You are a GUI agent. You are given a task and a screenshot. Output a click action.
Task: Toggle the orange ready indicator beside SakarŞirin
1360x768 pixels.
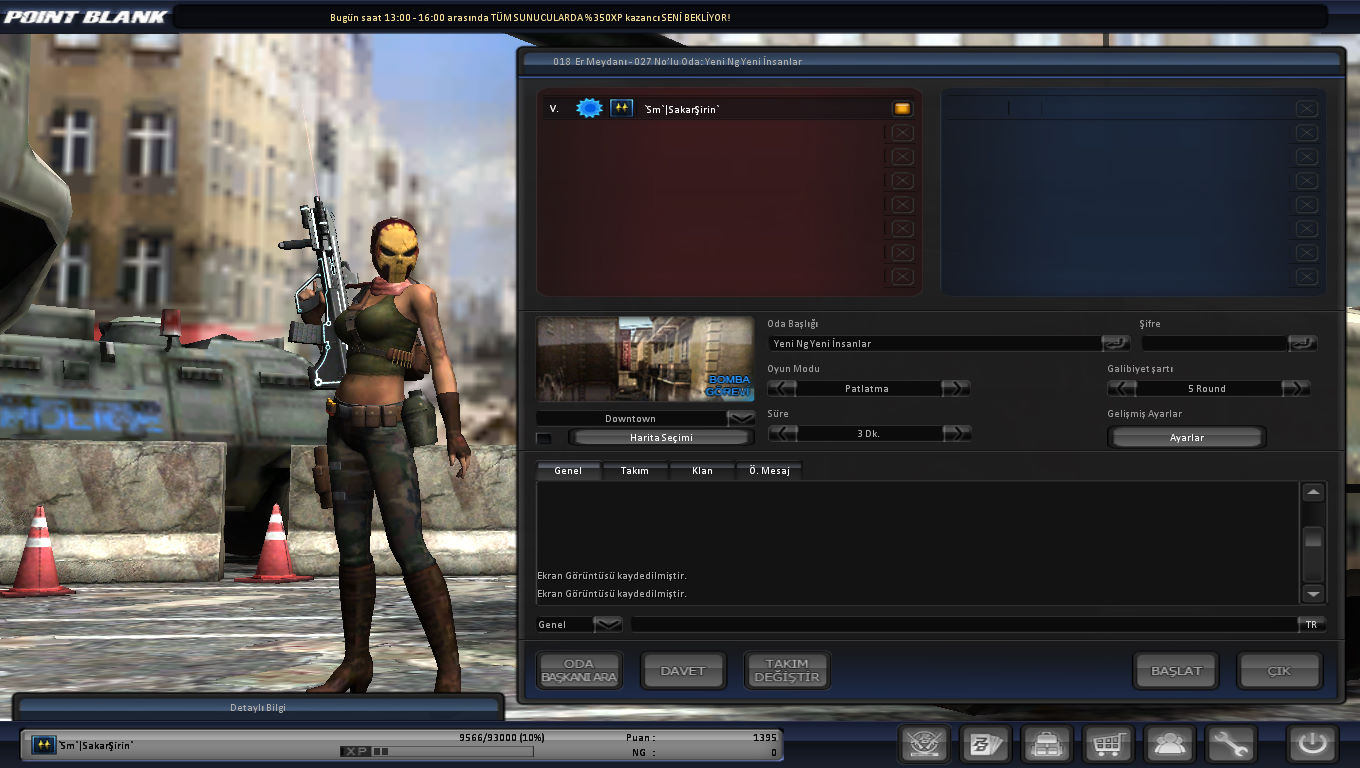tap(902, 108)
